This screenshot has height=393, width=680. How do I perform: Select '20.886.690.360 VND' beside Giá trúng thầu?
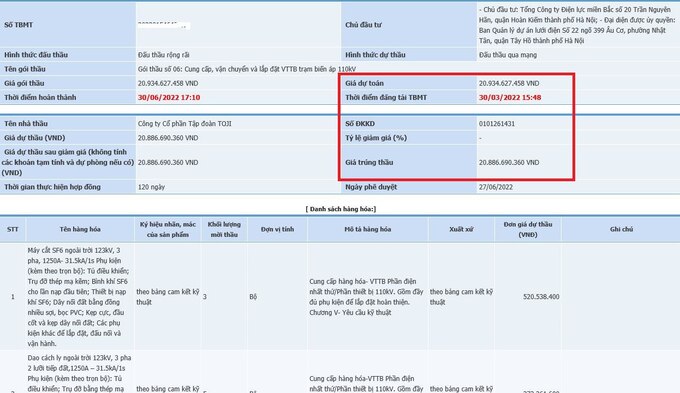[509, 162]
